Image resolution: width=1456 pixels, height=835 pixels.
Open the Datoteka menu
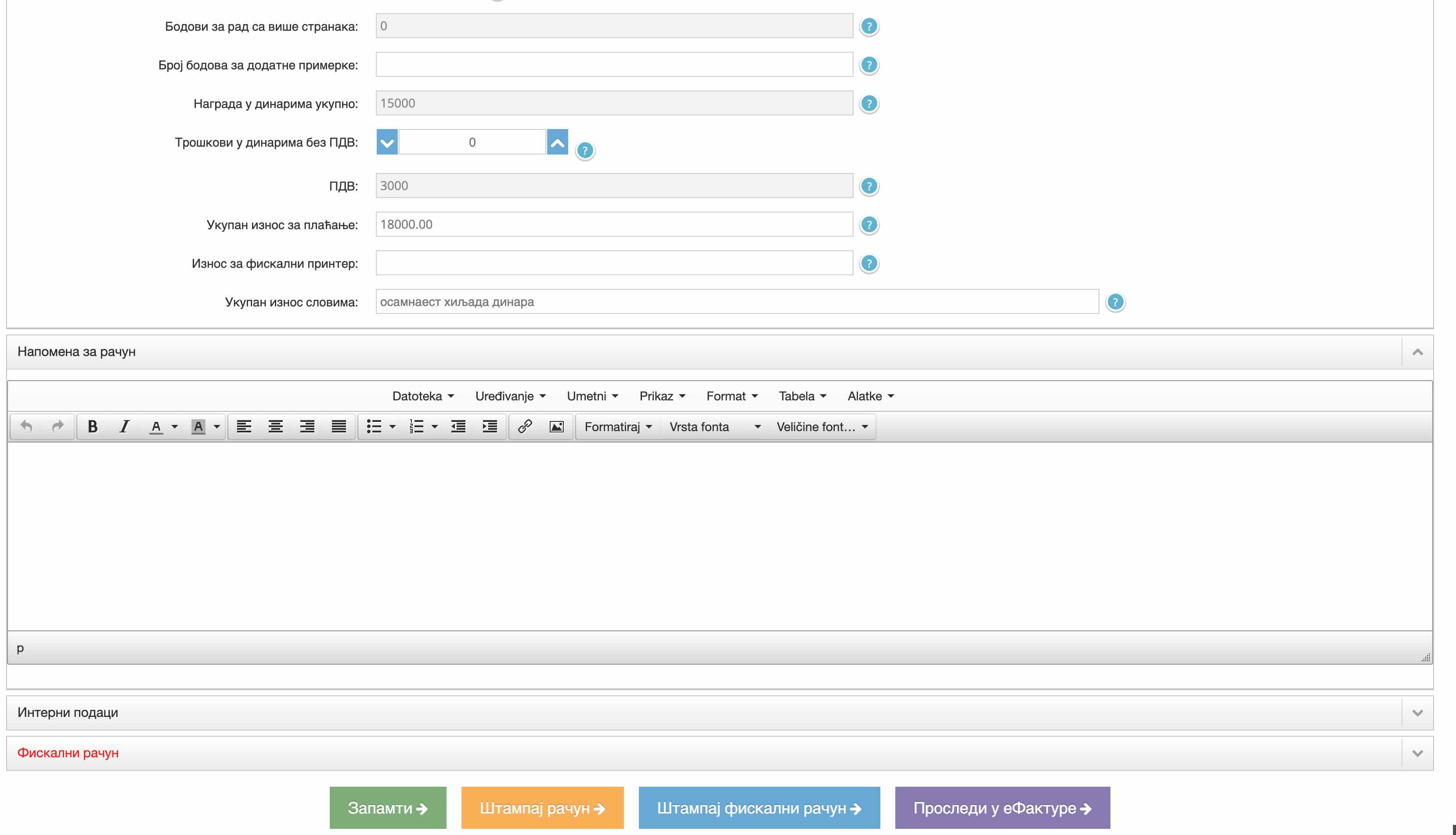click(423, 396)
